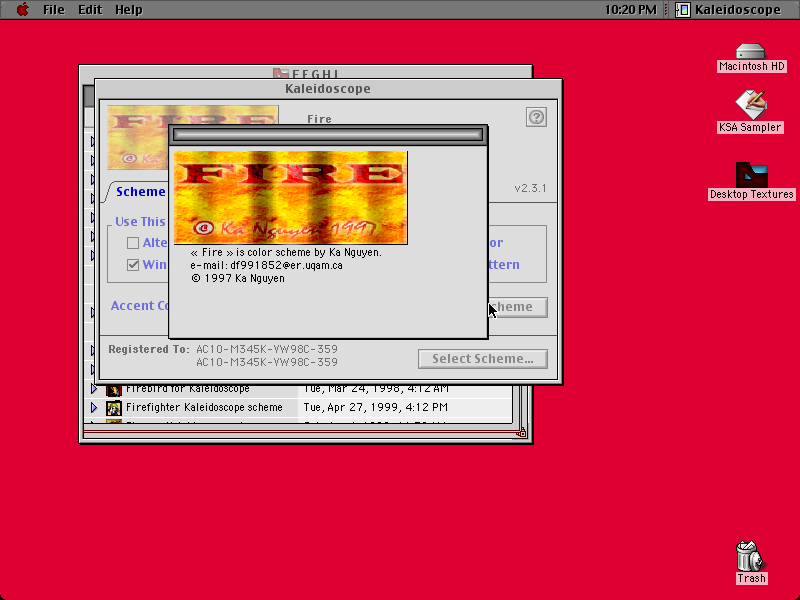The height and width of the screenshot is (600, 800).
Task: Open the Edit menu
Action: (x=90, y=10)
